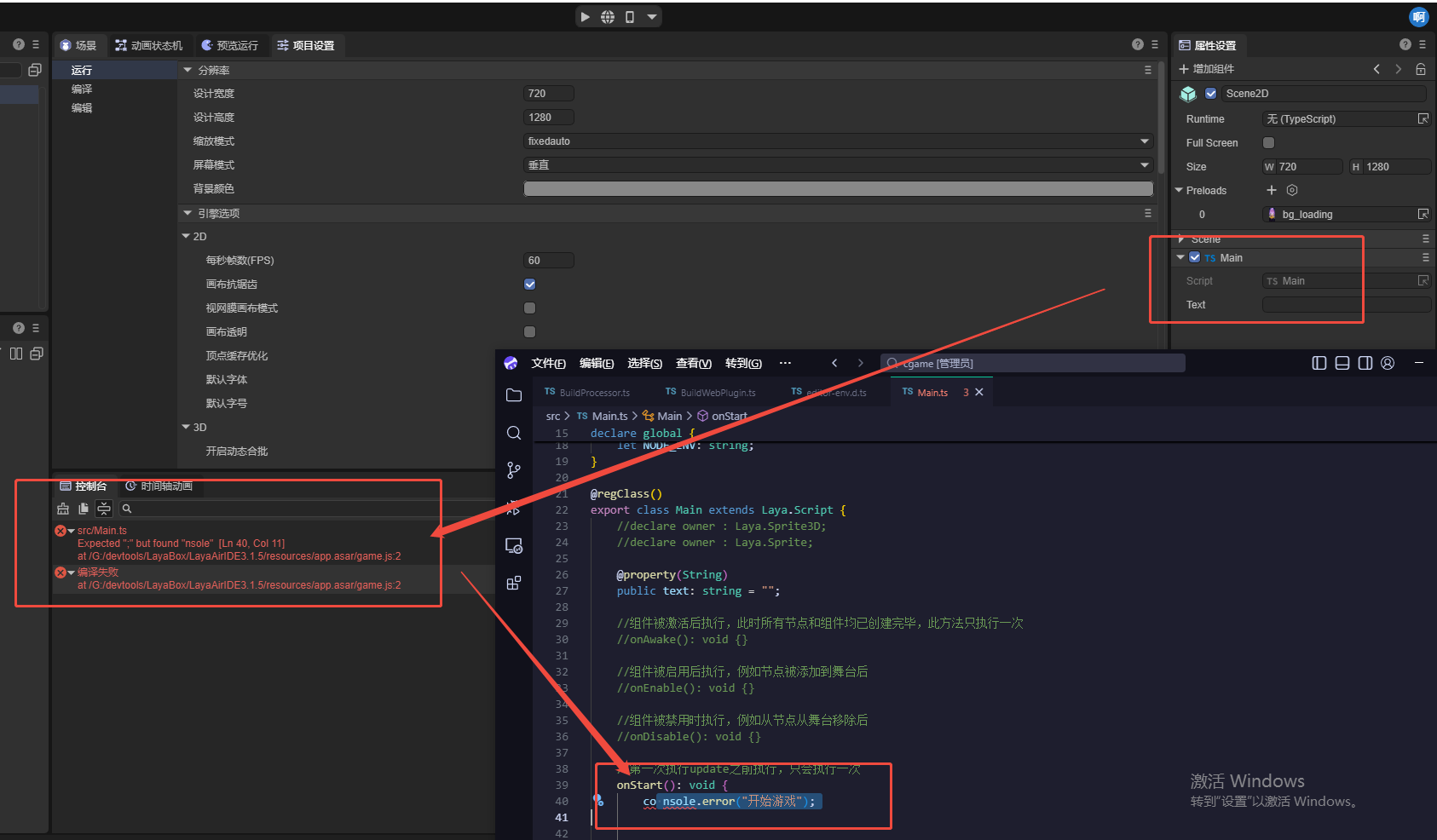
Task: Click the Search icon in activity bar
Action: (513, 433)
